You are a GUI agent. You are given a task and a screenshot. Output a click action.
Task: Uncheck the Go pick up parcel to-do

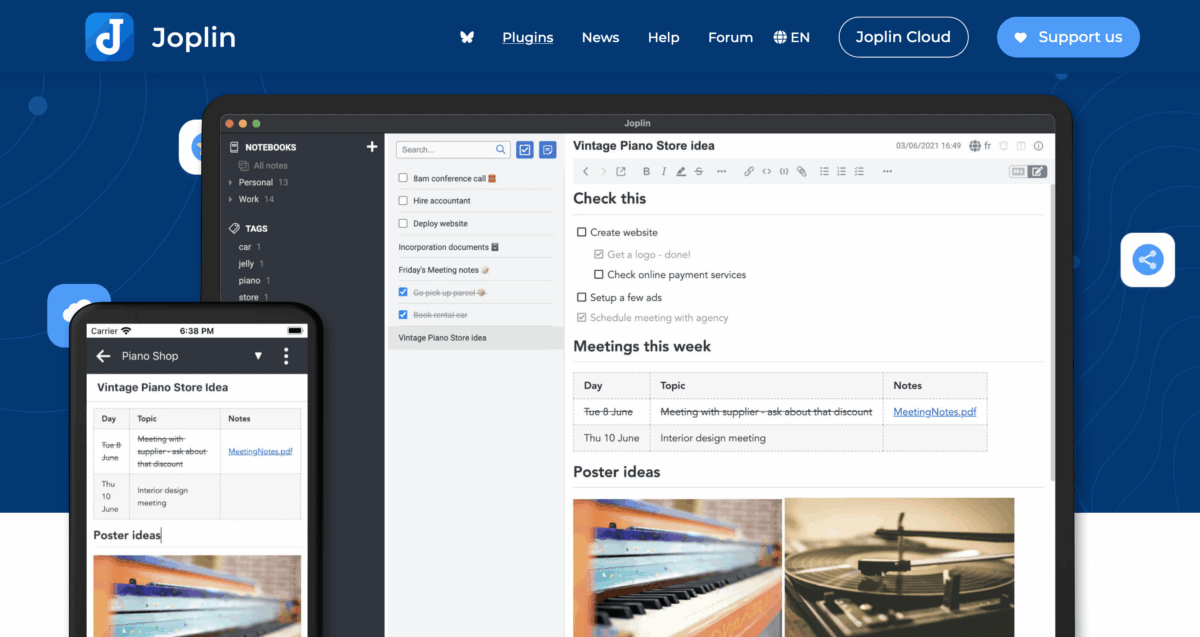tap(403, 292)
